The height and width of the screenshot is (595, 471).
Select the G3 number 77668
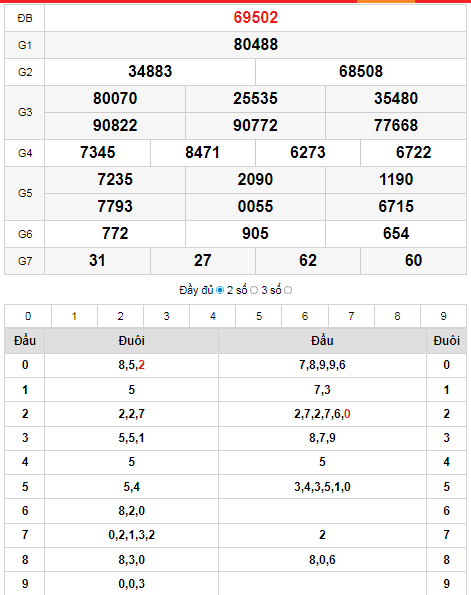[396, 125]
